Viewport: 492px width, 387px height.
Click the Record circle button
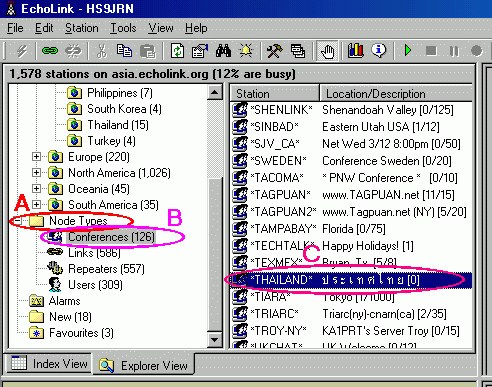pos(477,51)
